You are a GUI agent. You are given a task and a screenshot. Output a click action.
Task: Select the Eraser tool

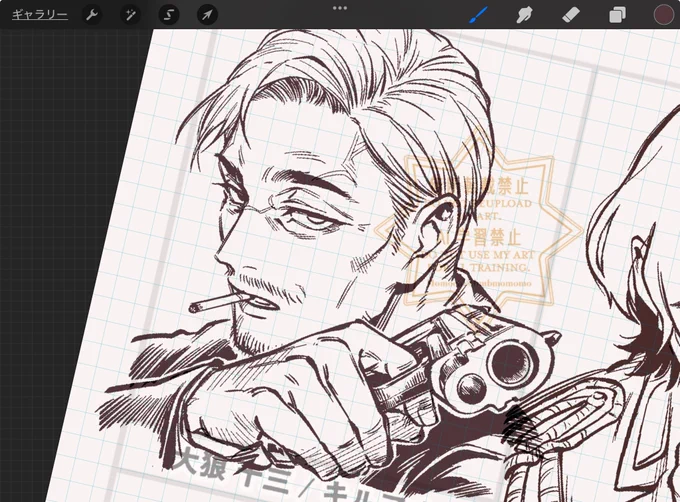pos(570,15)
